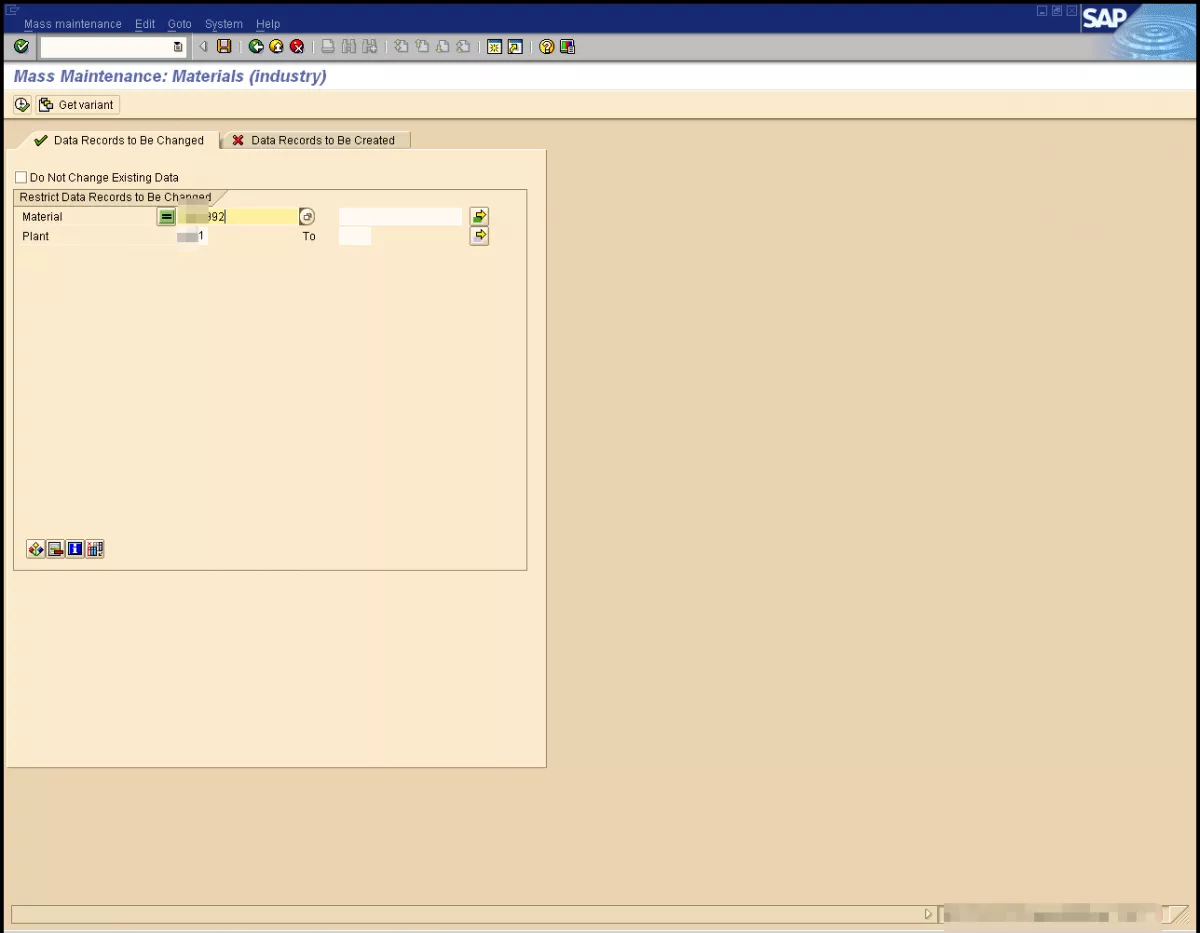Click the red Cancel icon
Image resolution: width=1200 pixels, height=933 pixels.
(297, 47)
